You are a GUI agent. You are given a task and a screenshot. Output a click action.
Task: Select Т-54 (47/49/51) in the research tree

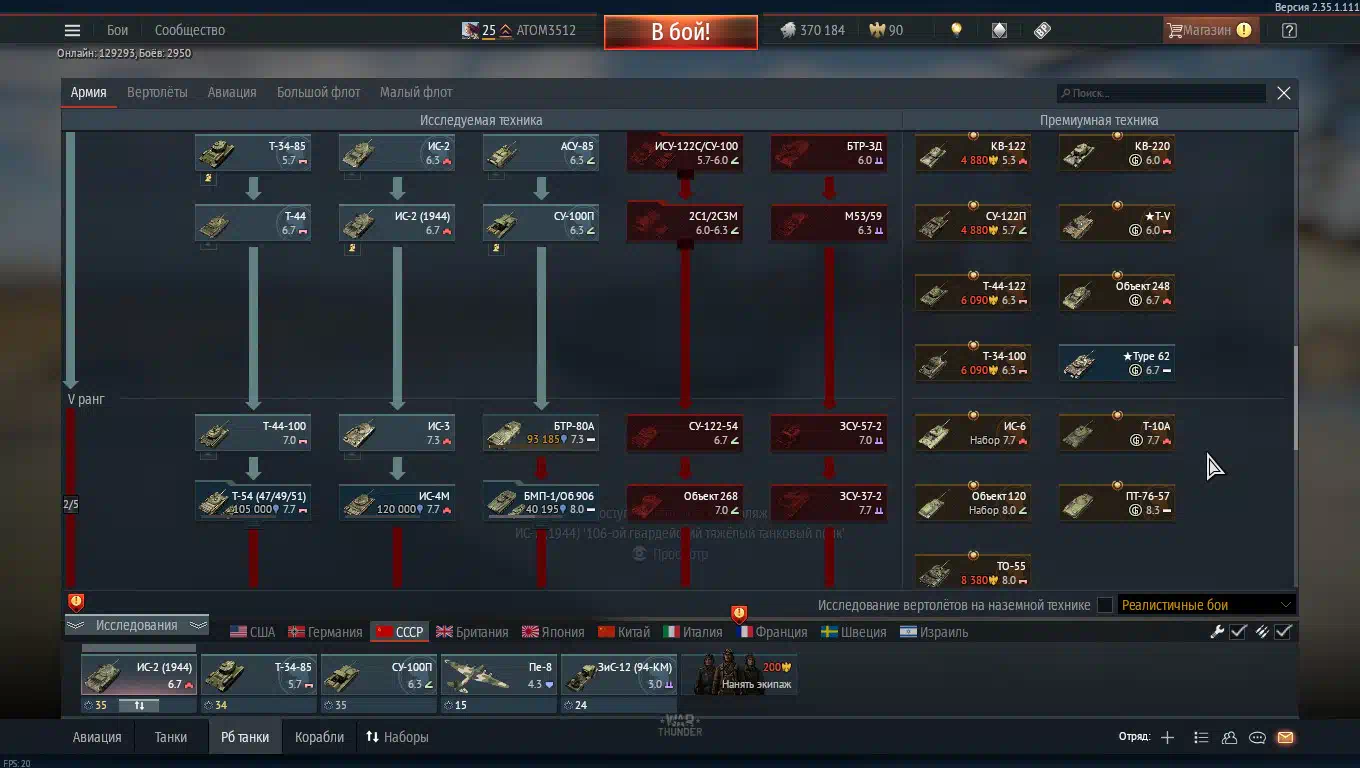pyautogui.click(x=253, y=503)
